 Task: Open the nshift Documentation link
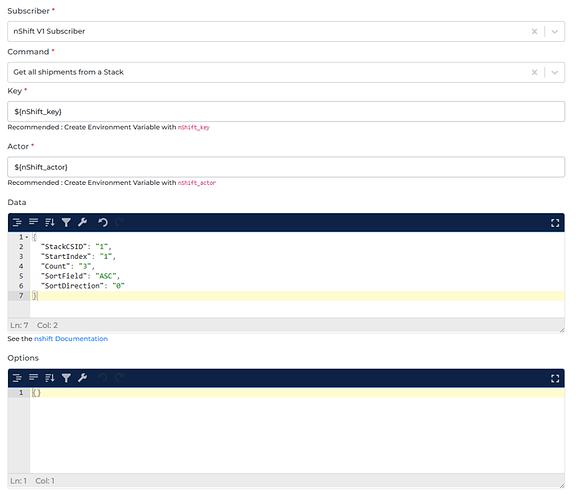[71, 339]
